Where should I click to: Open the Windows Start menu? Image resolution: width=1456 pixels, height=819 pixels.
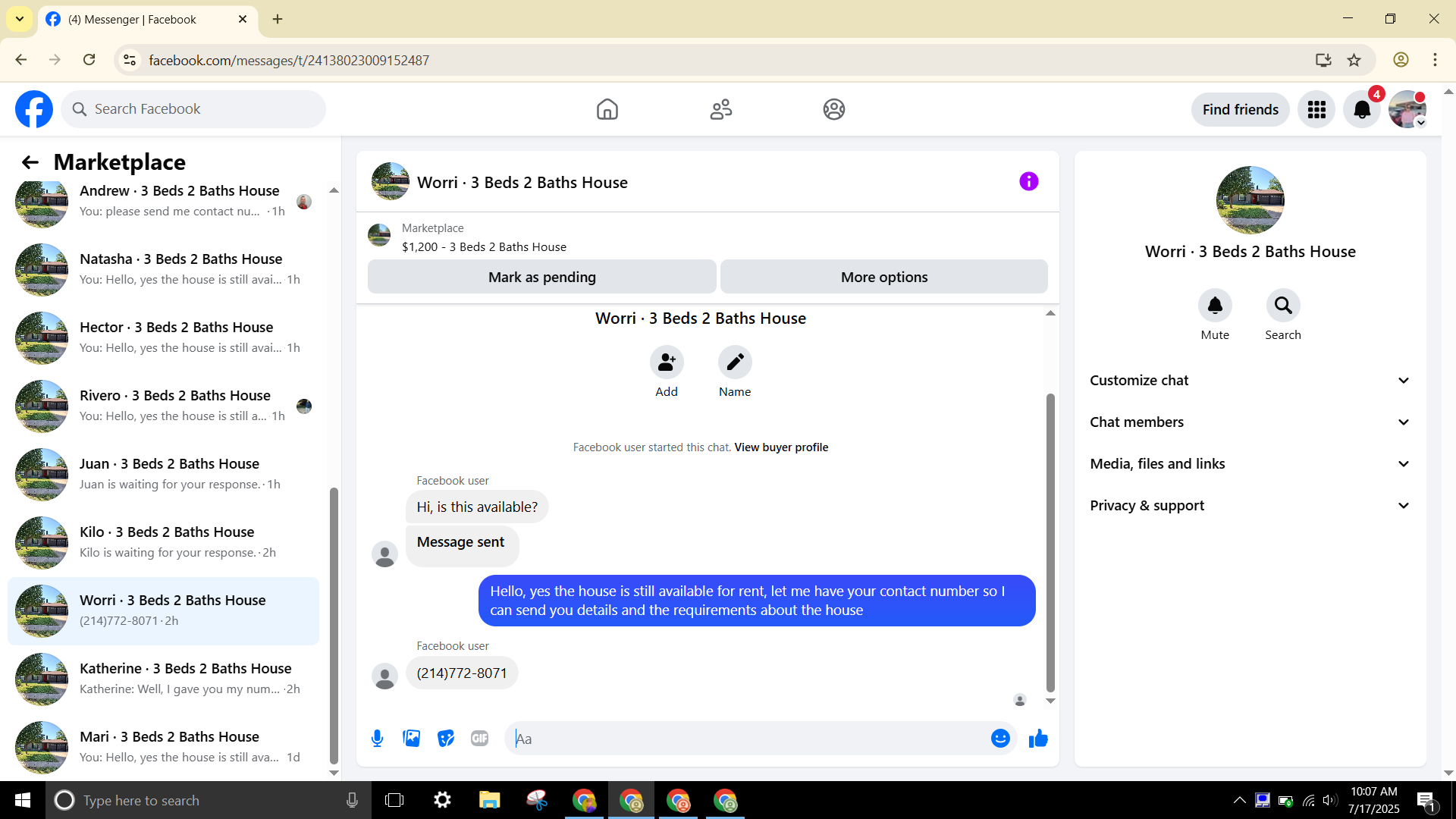coord(23,800)
